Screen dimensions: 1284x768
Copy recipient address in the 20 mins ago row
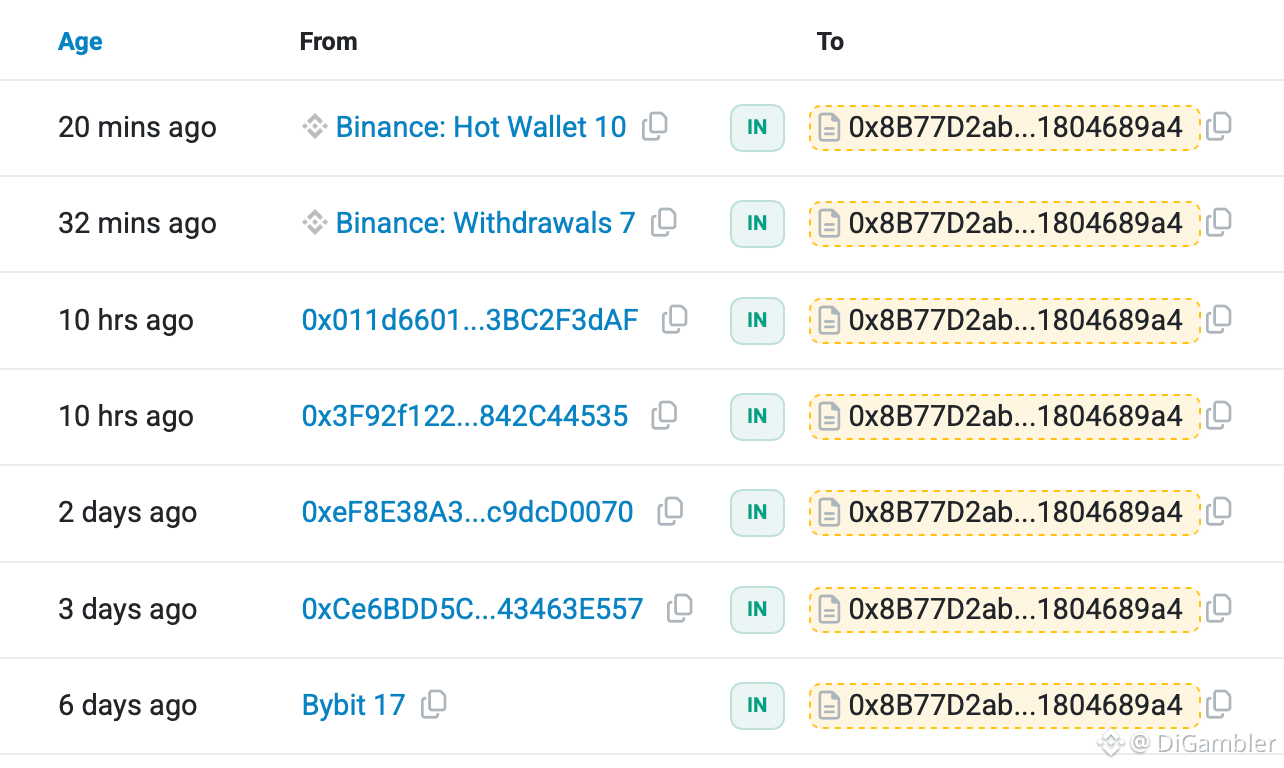1218,127
